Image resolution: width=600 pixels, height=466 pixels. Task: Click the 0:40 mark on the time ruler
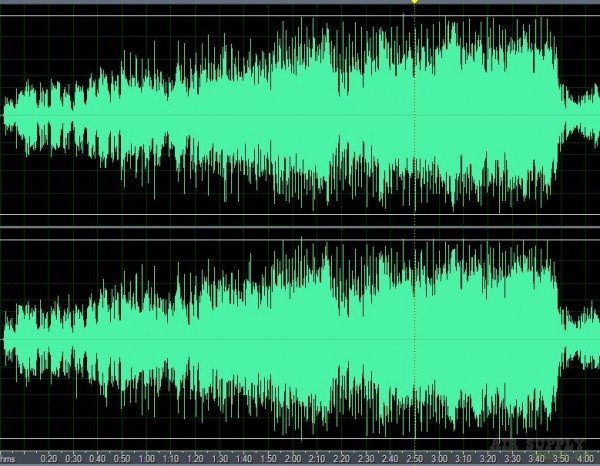98,458
